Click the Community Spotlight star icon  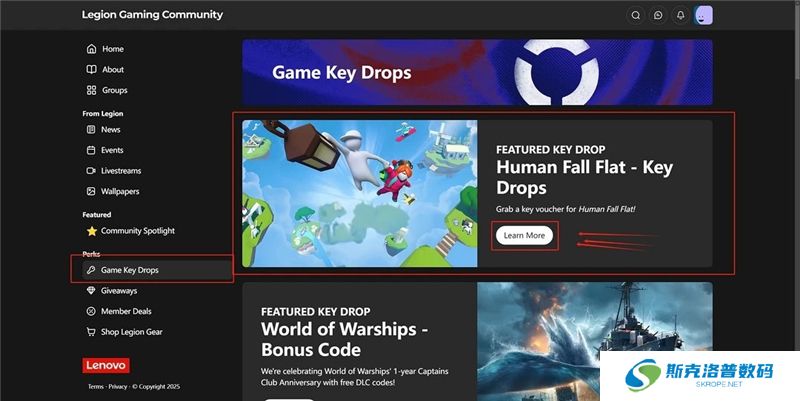point(92,231)
